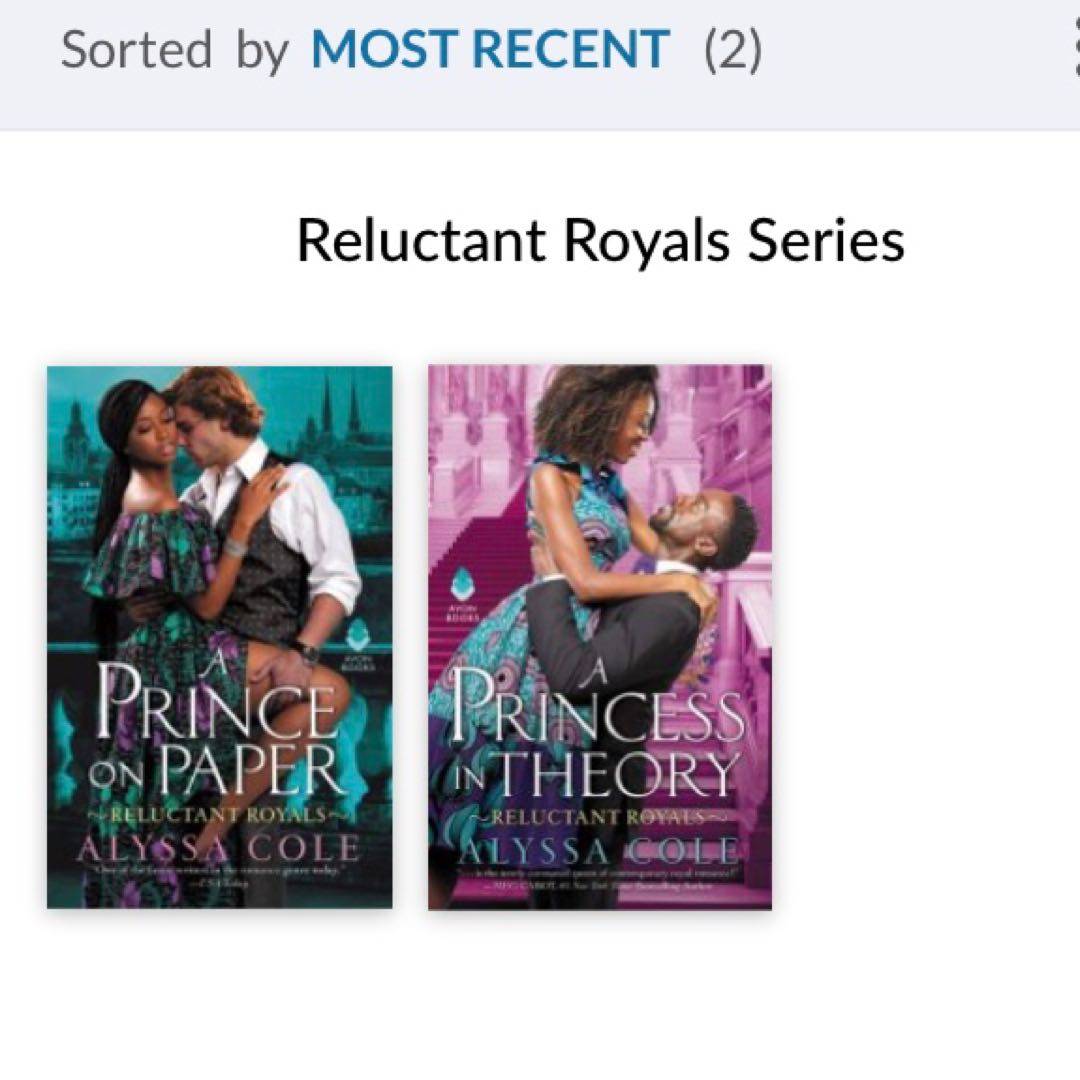Tap Alyssa Cole name on teal cover
Screen dimensions: 1080x1080
tap(218, 849)
